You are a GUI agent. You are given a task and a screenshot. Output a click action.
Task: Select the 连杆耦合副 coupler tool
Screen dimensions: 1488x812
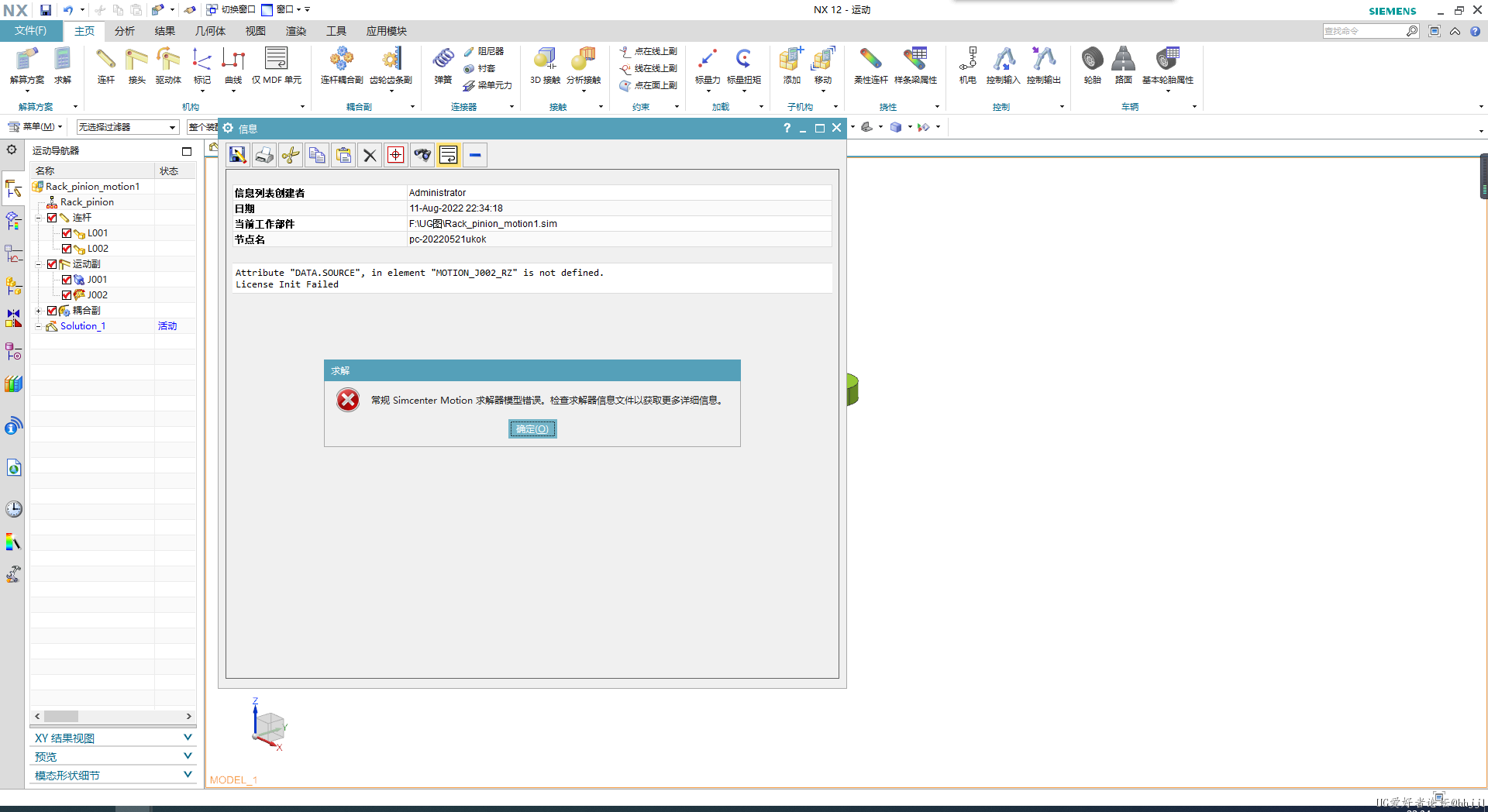pyautogui.click(x=342, y=65)
